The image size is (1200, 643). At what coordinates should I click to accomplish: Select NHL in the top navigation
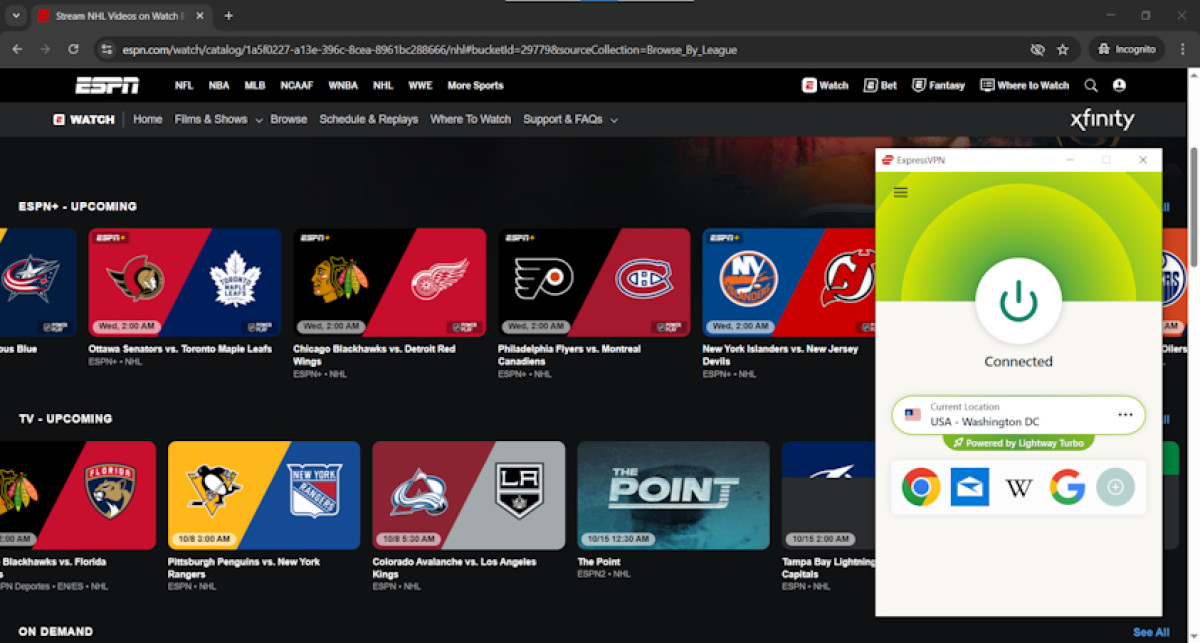[x=383, y=86]
